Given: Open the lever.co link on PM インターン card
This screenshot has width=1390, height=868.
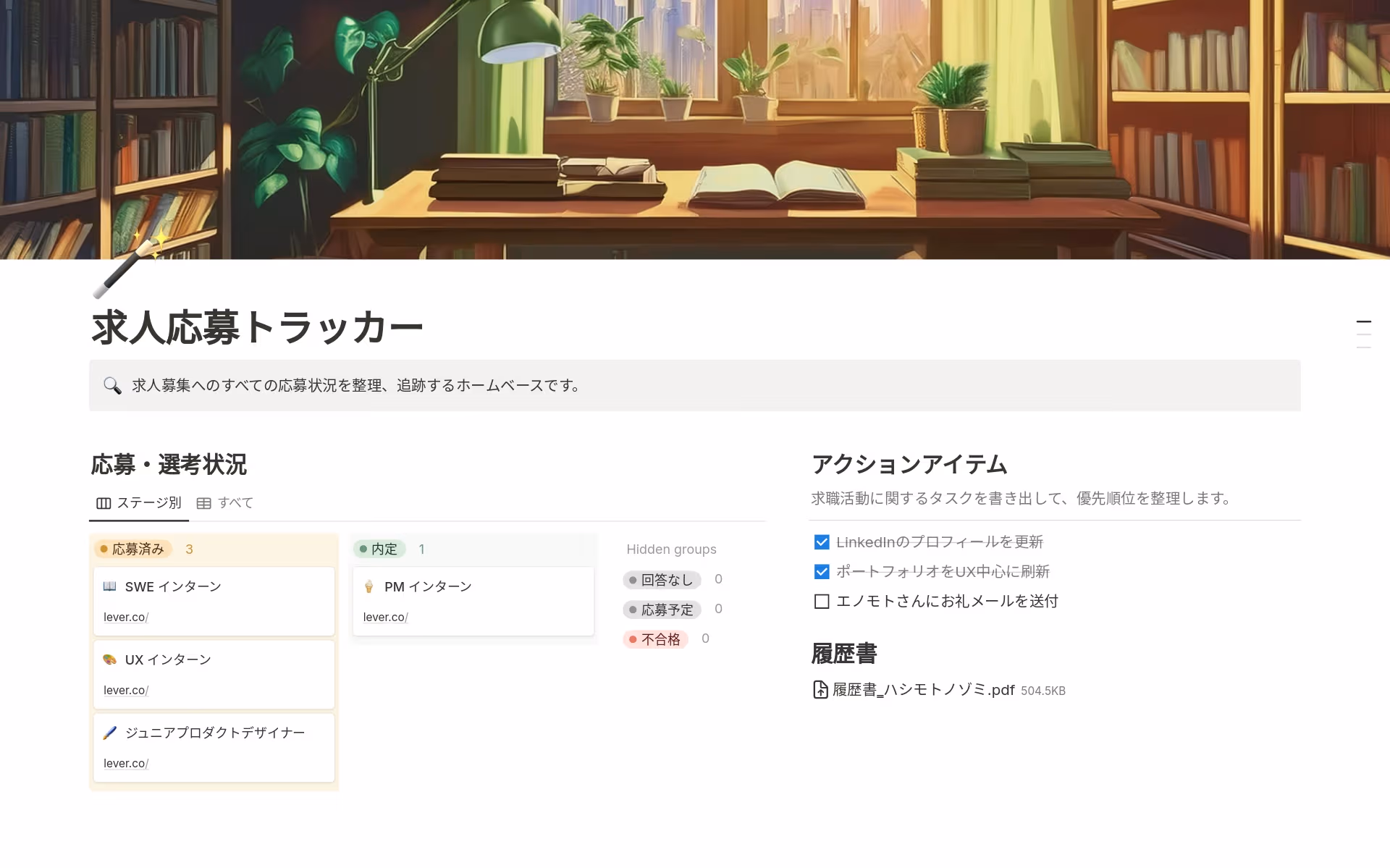Looking at the screenshot, I should [x=384, y=617].
